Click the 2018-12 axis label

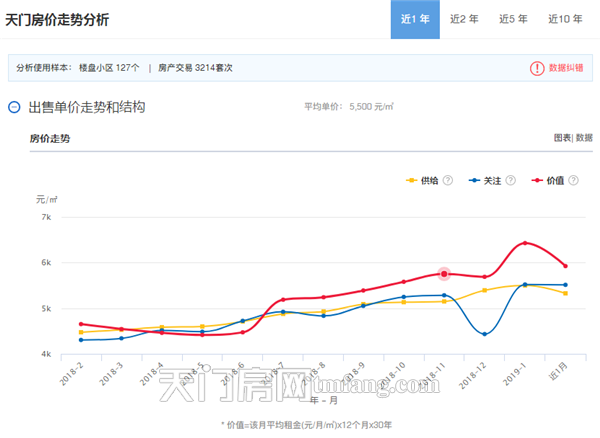(473, 375)
